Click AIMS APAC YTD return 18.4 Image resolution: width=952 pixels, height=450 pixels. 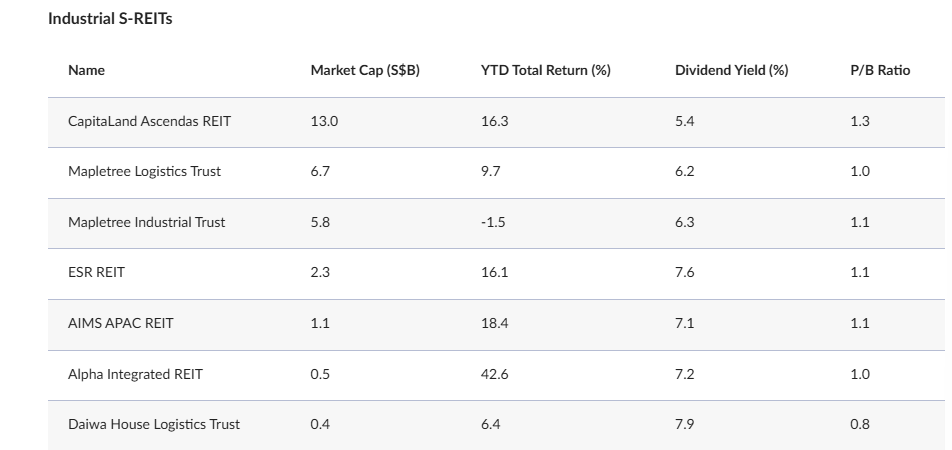point(494,323)
